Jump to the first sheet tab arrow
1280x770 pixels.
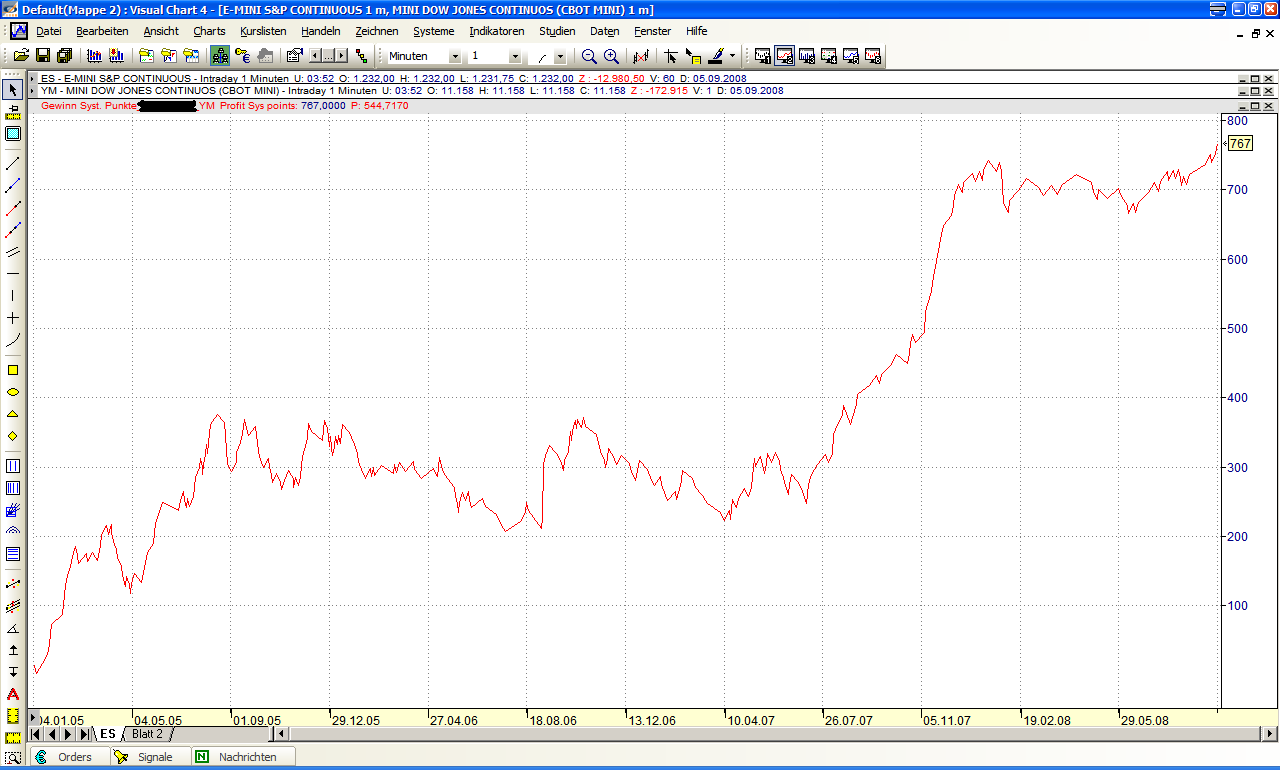click(37, 734)
